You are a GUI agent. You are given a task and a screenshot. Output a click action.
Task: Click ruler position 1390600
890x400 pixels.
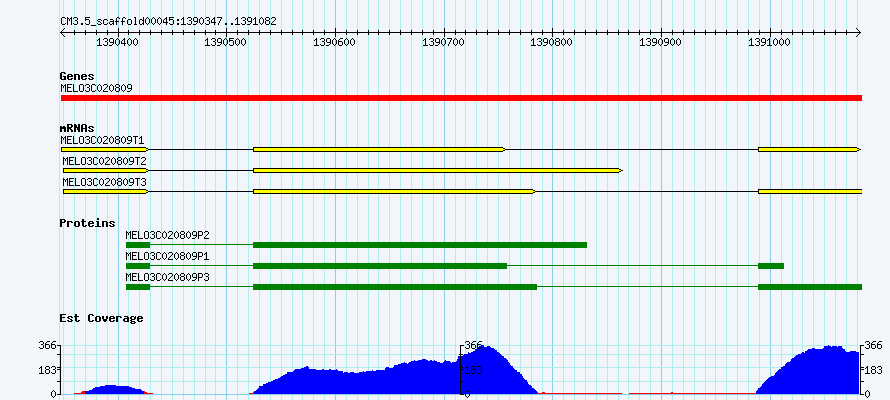tap(335, 42)
